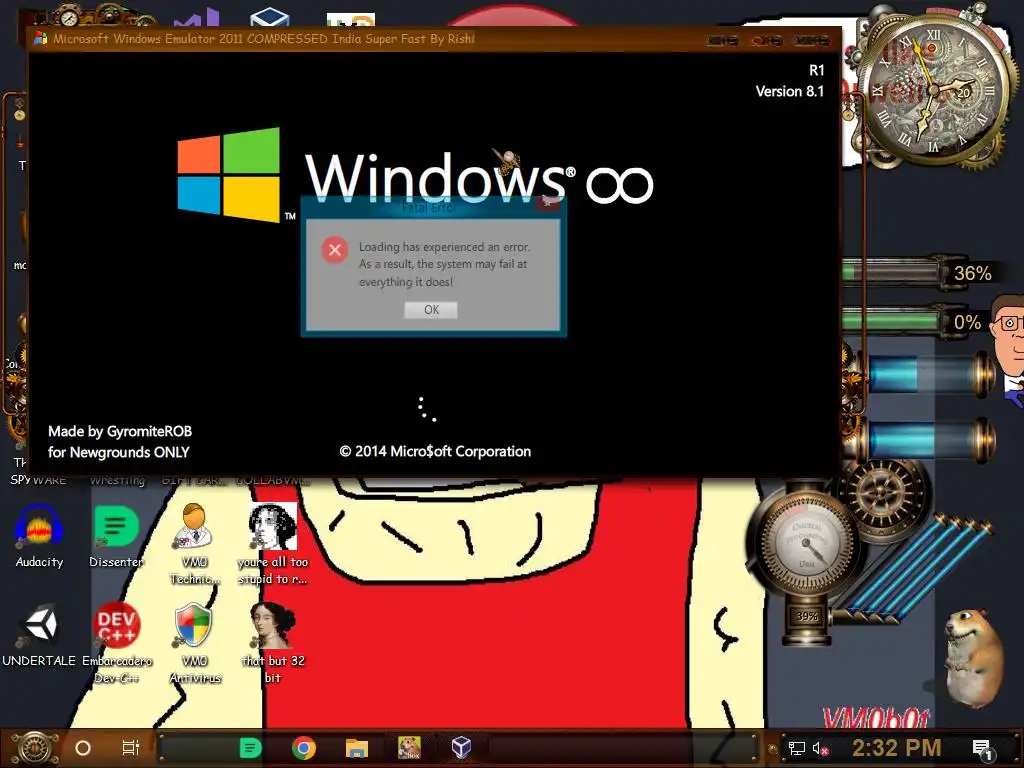Open the Embarcadero Dev-C++ shortcut

pyautogui.click(x=117, y=643)
